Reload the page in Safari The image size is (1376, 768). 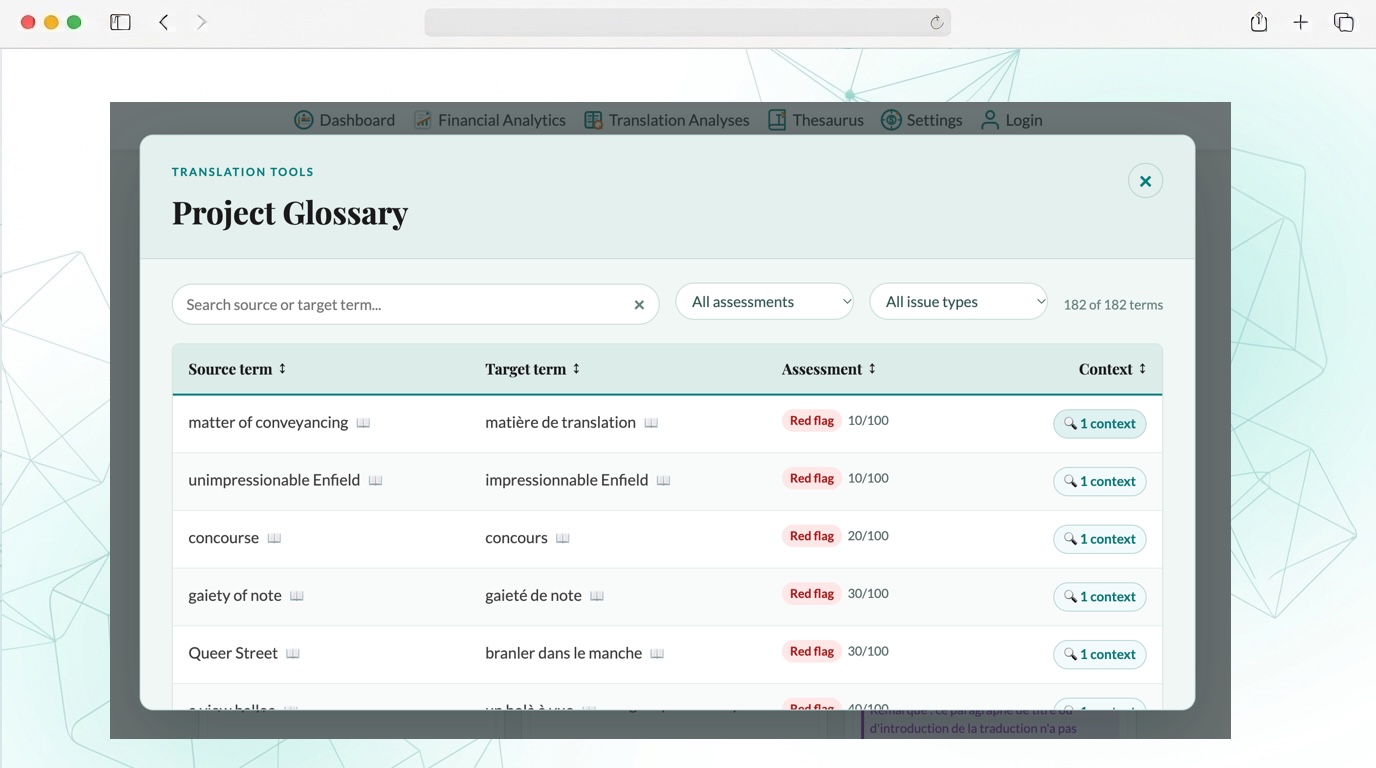click(x=937, y=23)
